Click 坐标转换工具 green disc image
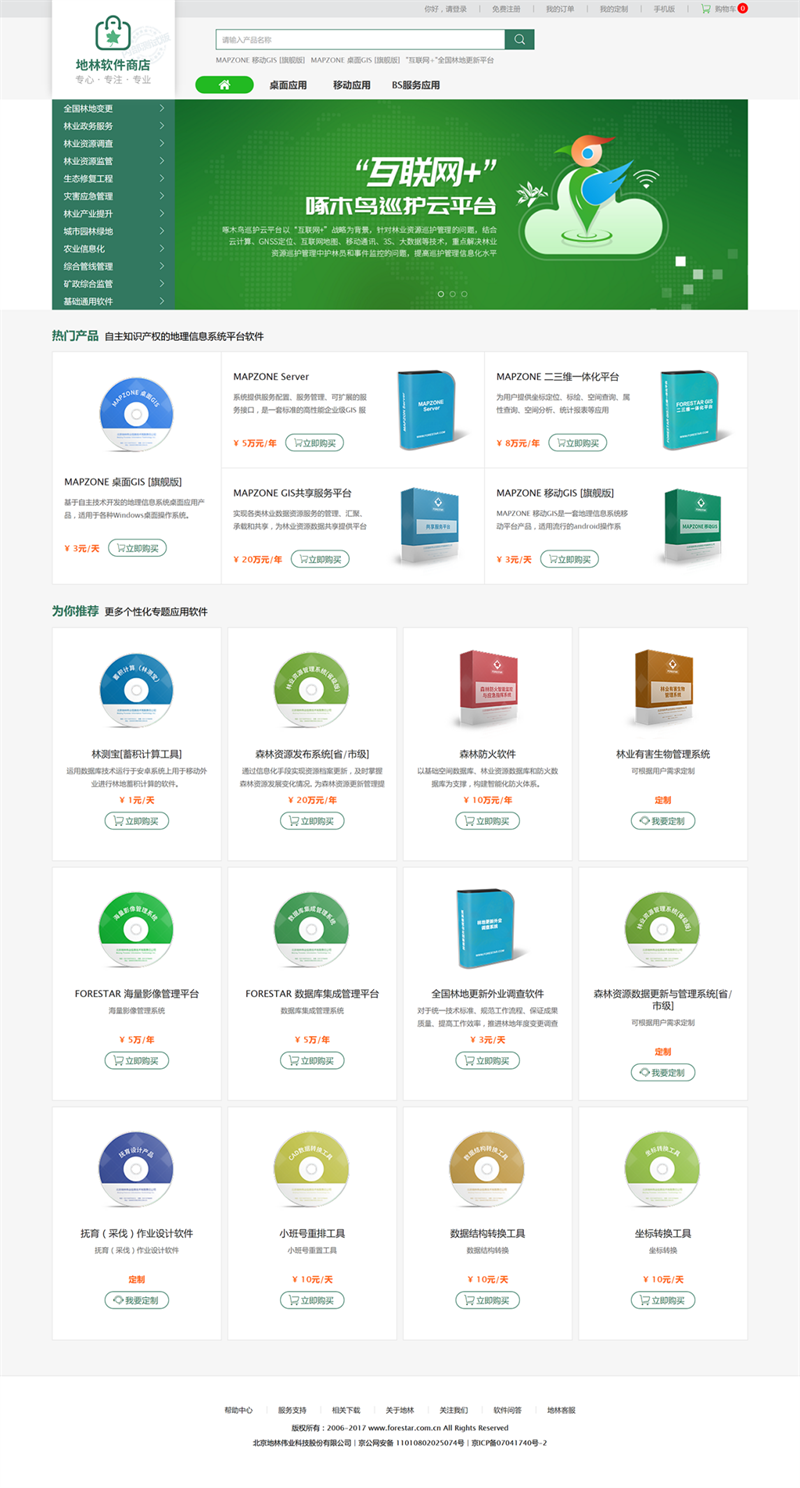Viewport: 800px width, 1488px height. (663, 1170)
